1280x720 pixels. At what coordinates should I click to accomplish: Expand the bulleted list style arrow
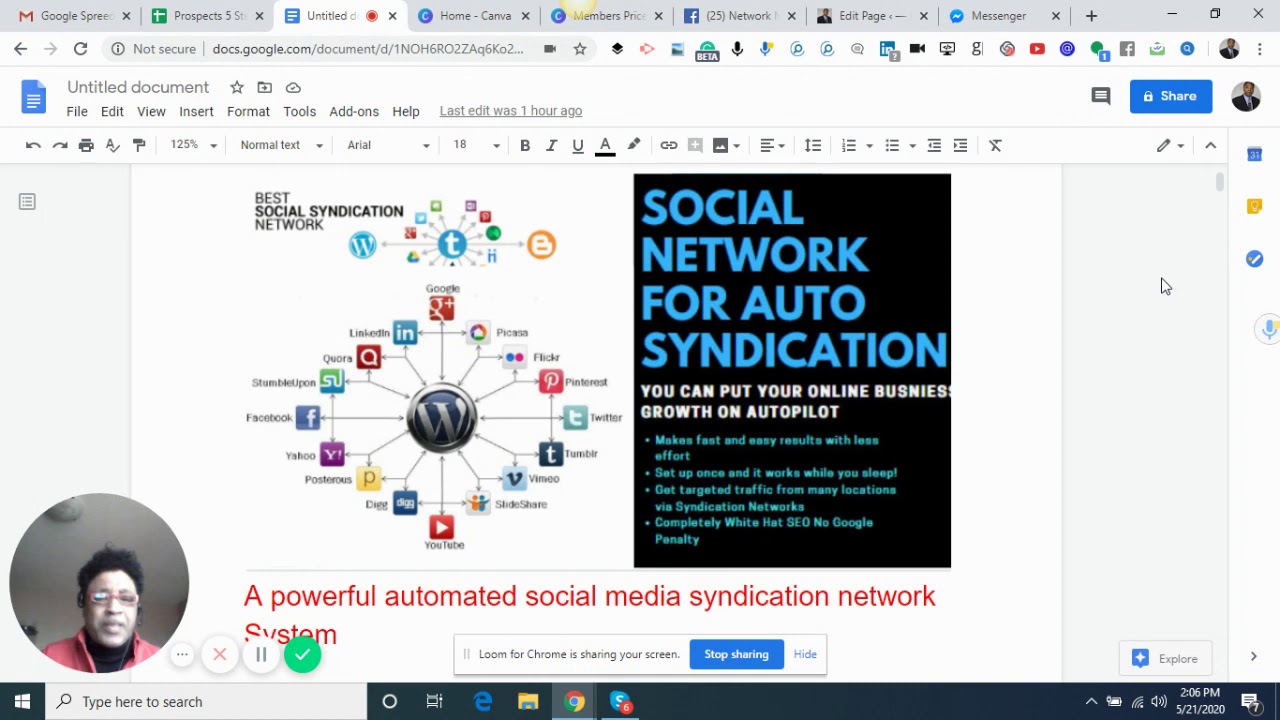point(912,145)
